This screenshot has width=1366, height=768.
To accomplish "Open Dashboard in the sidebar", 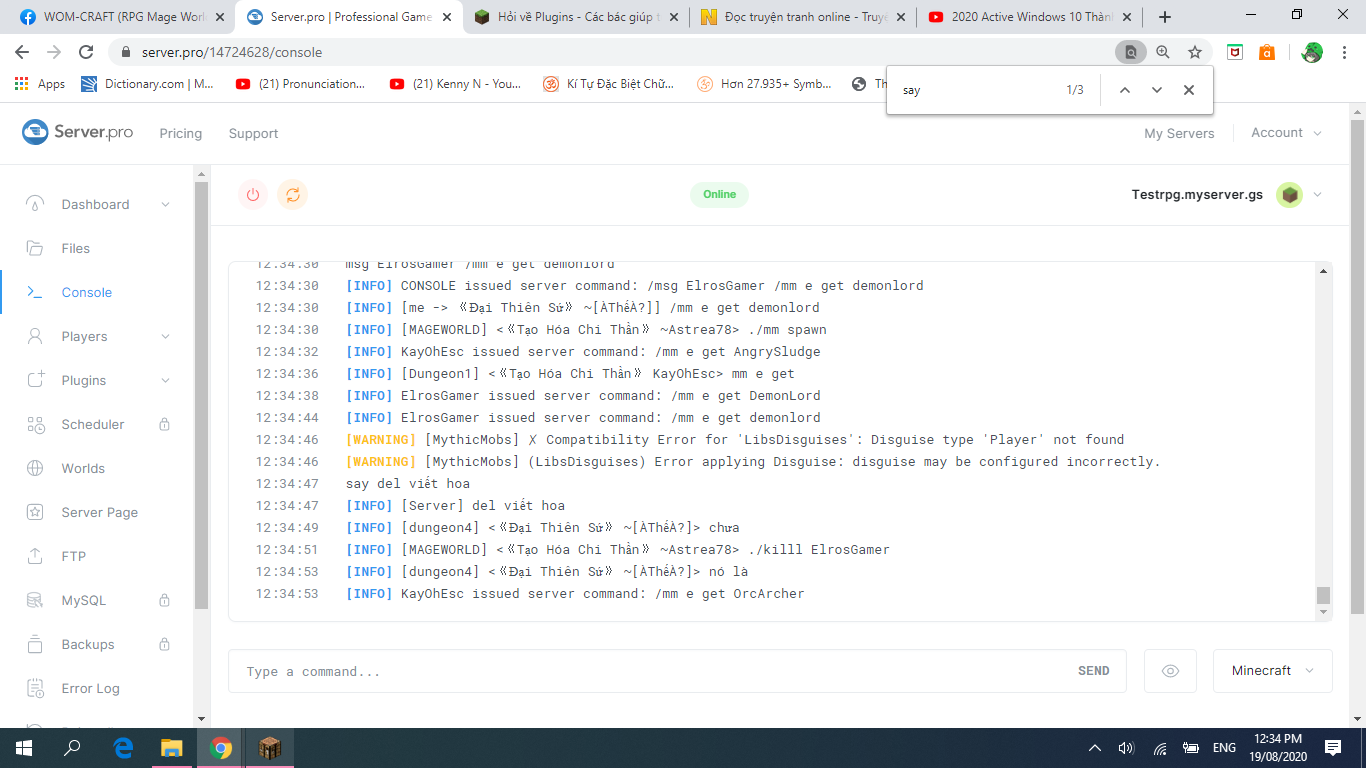I will 95,204.
